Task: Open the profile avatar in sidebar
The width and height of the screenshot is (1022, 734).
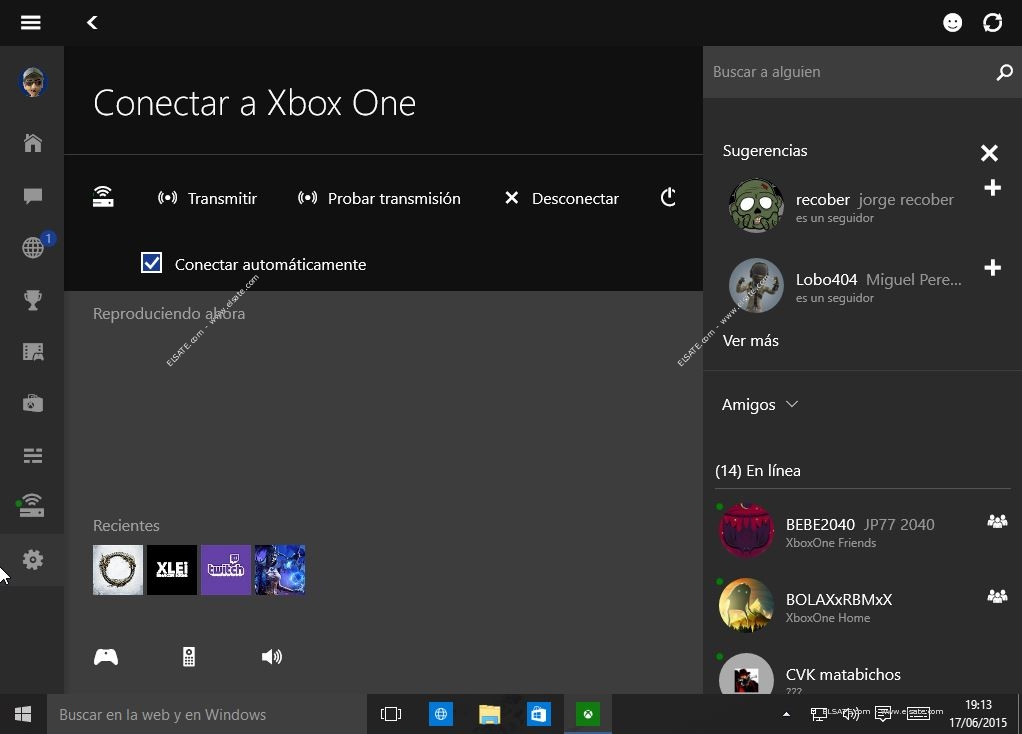Action: (x=33, y=82)
